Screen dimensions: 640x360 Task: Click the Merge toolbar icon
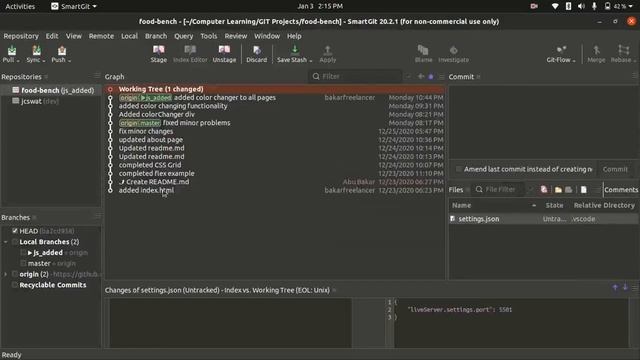point(596,50)
